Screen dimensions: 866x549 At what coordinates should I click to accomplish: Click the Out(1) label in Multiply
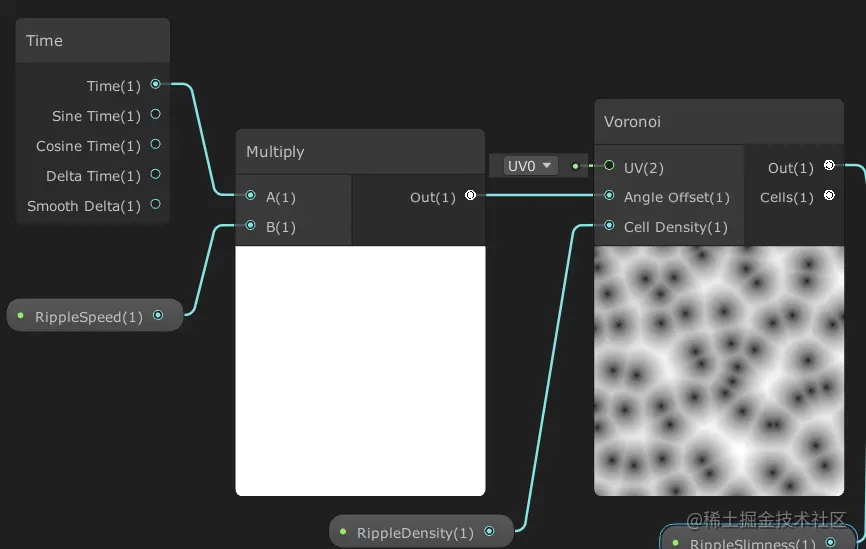click(432, 197)
